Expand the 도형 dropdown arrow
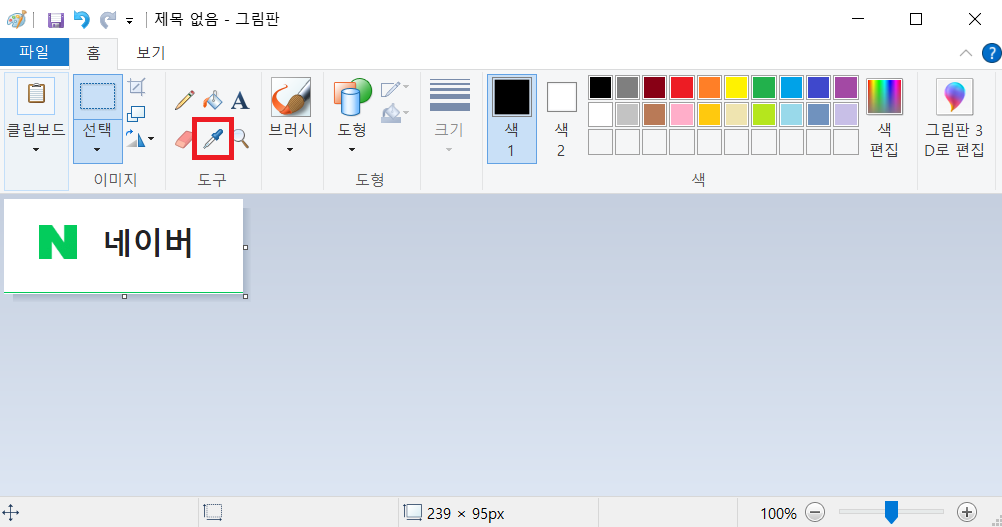Viewport: 1002px width, 527px height. click(352, 149)
